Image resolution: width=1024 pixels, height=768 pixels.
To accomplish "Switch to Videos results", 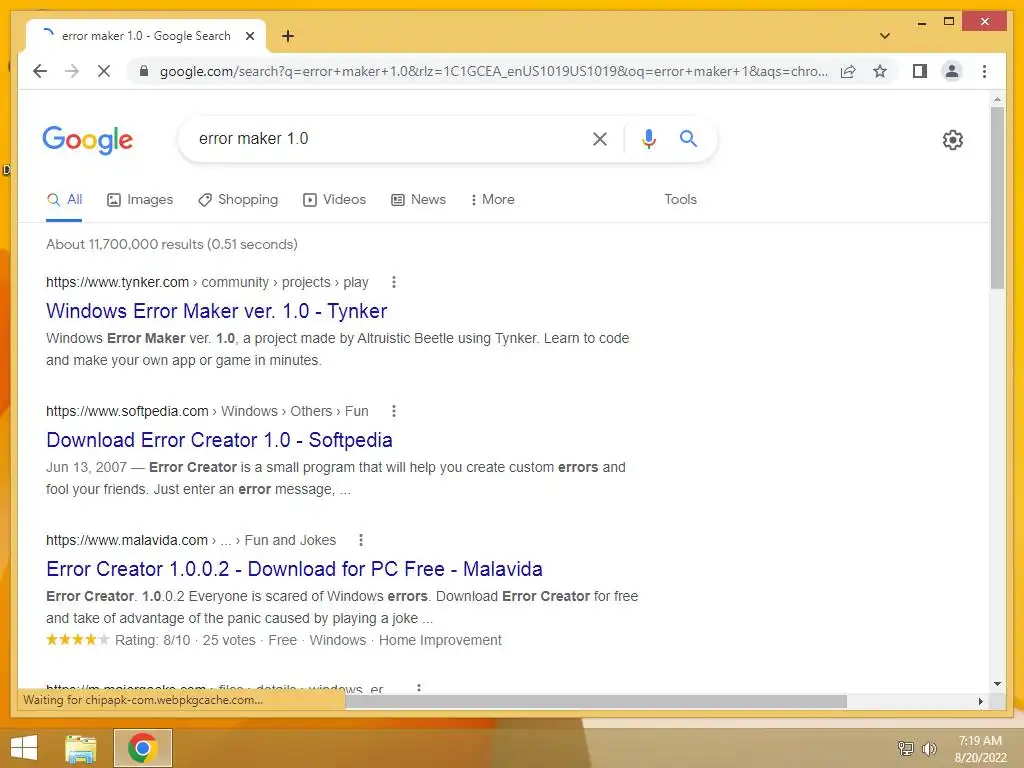I will (334, 200).
